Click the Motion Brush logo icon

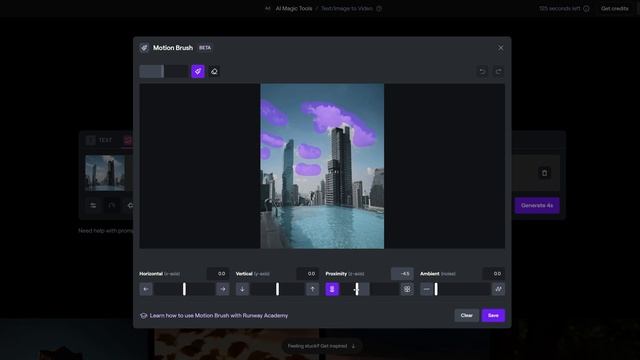point(144,48)
